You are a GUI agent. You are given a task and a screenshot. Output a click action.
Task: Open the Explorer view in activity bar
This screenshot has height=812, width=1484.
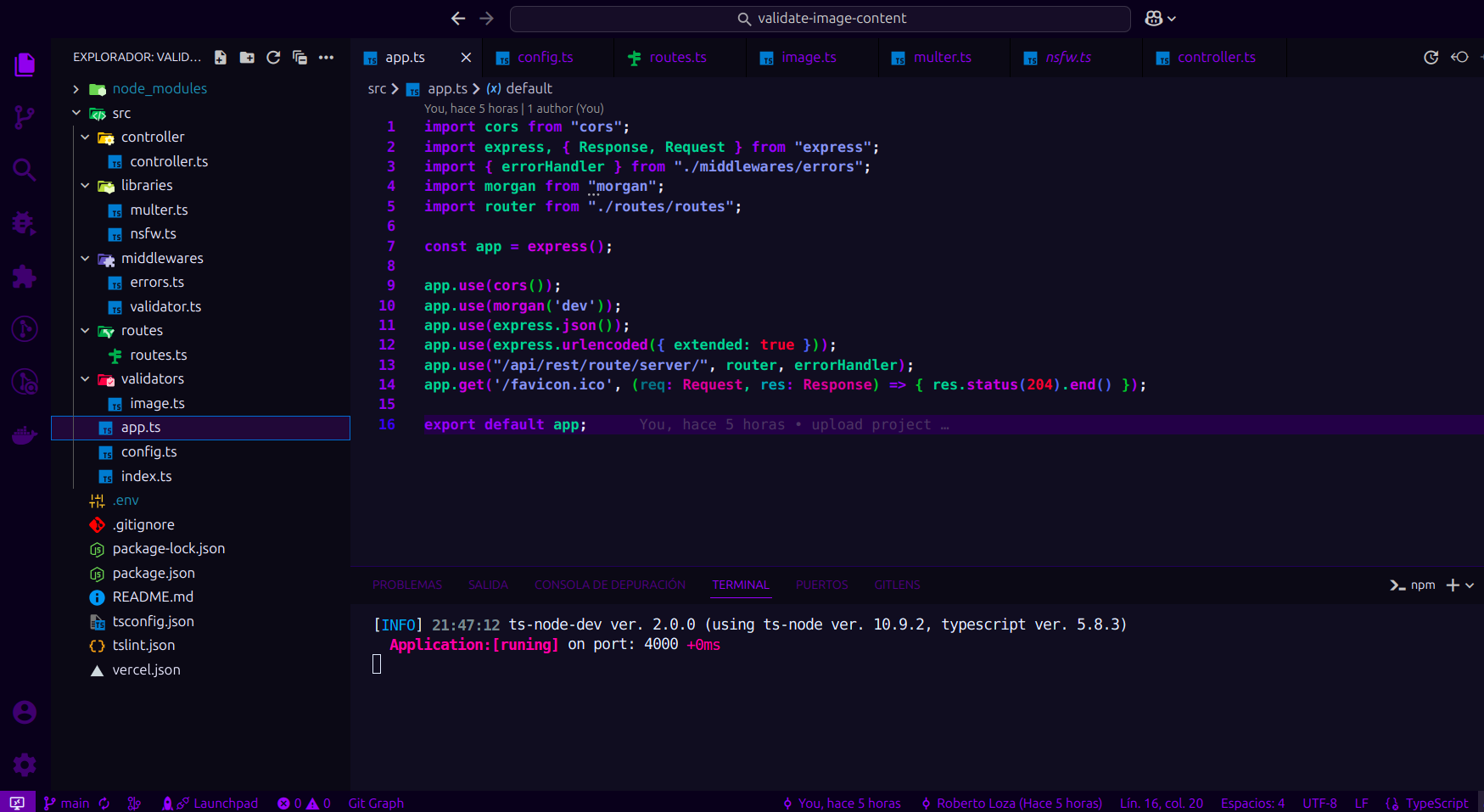click(25, 64)
